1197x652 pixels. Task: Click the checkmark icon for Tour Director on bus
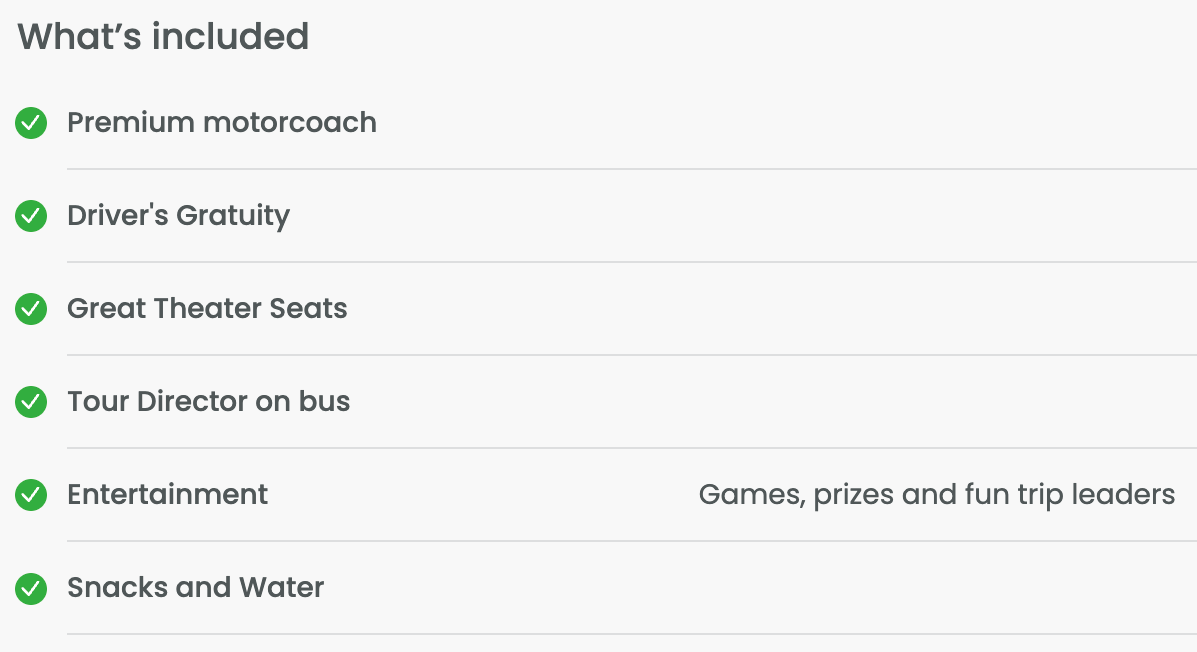pos(31,402)
